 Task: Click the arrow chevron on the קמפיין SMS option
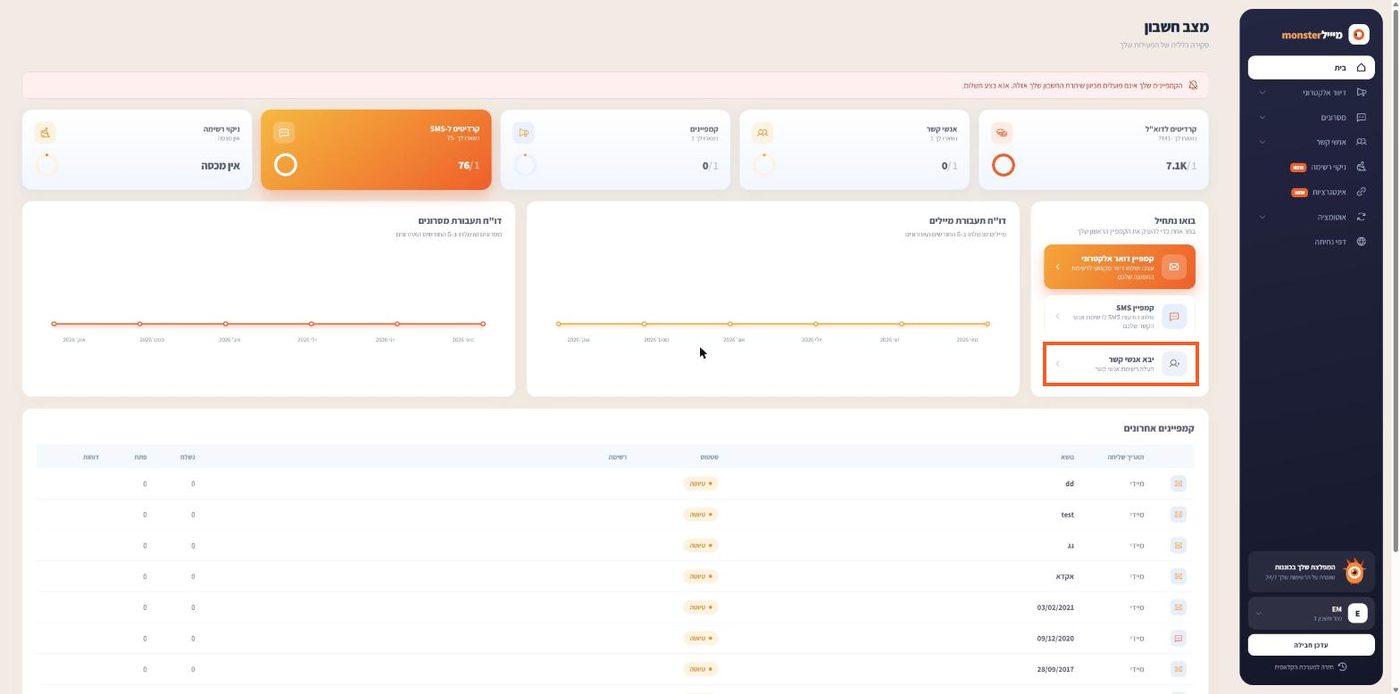[x=1058, y=316]
